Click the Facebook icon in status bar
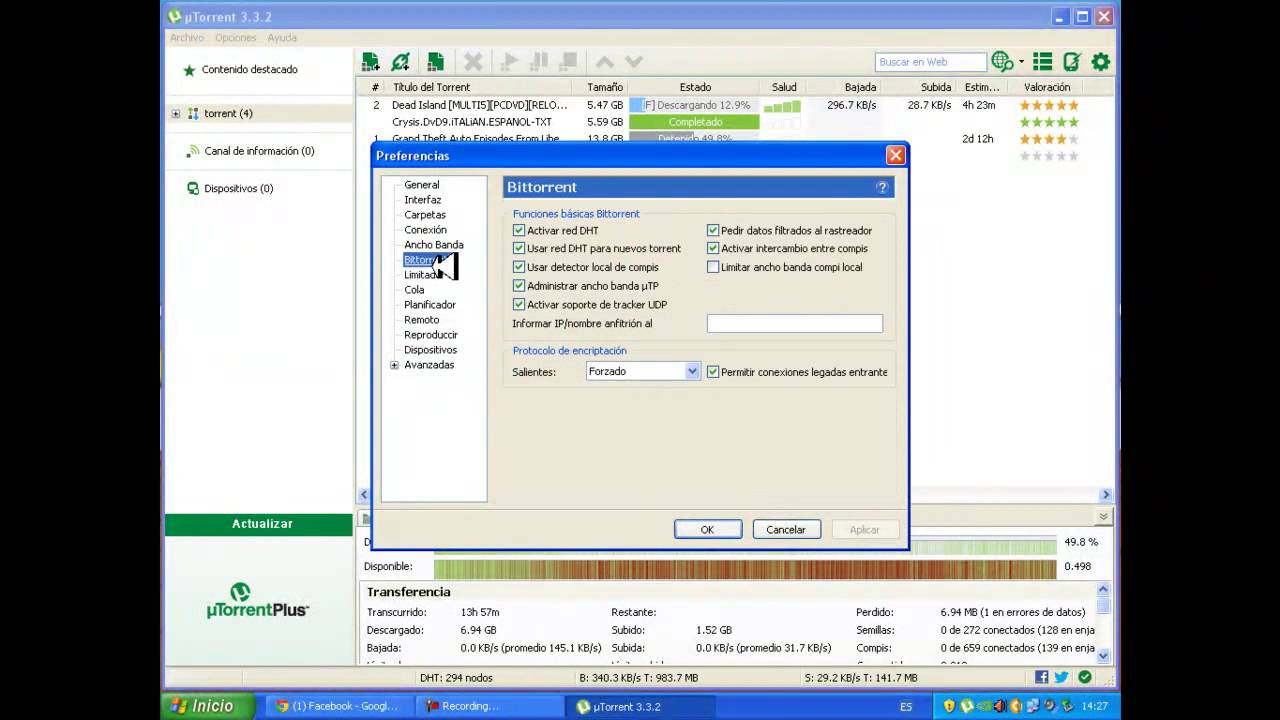The width and height of the screenshot is (1280, 720). (x=1042, y=677)
